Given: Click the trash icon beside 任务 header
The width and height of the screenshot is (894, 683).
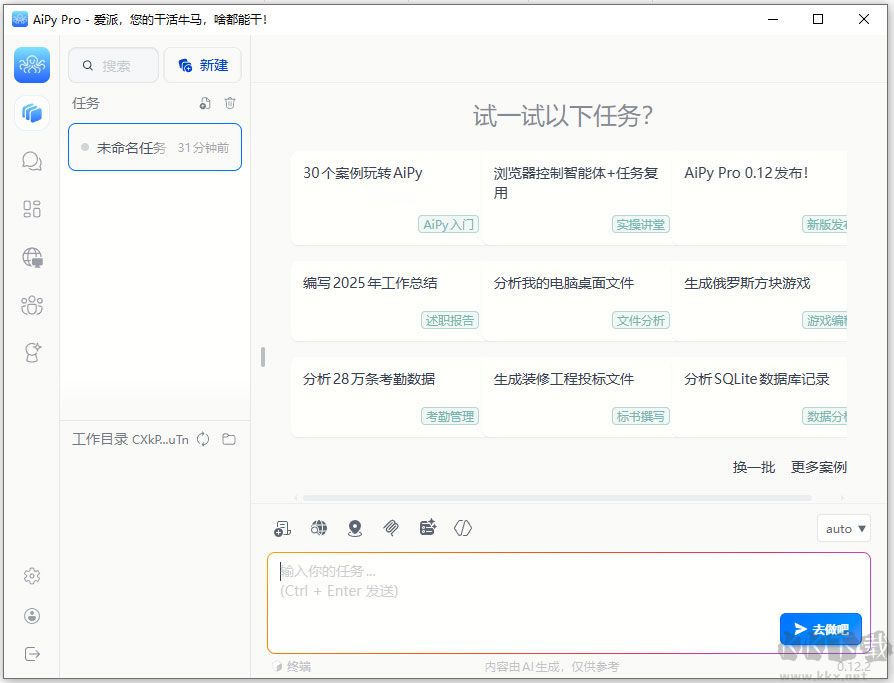Looking at the screenshot, I should click(x=230, y=103).
